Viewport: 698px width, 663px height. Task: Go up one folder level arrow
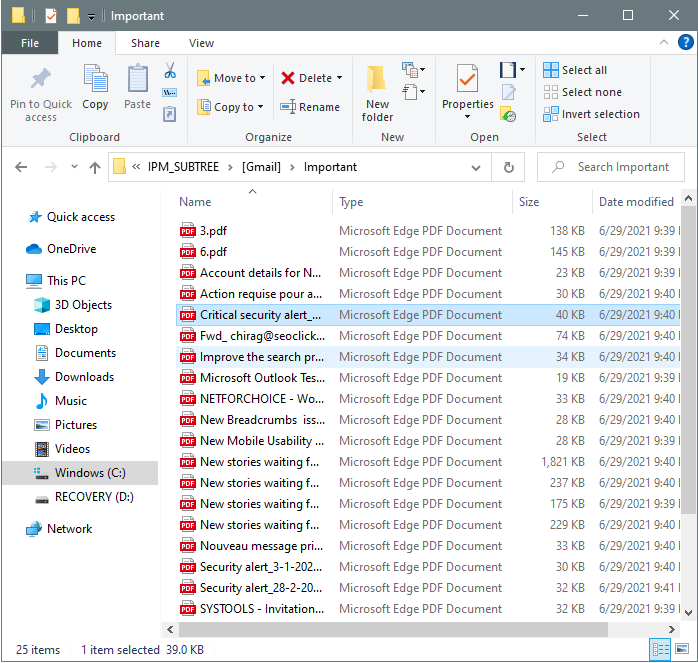(x=94, y=167)
